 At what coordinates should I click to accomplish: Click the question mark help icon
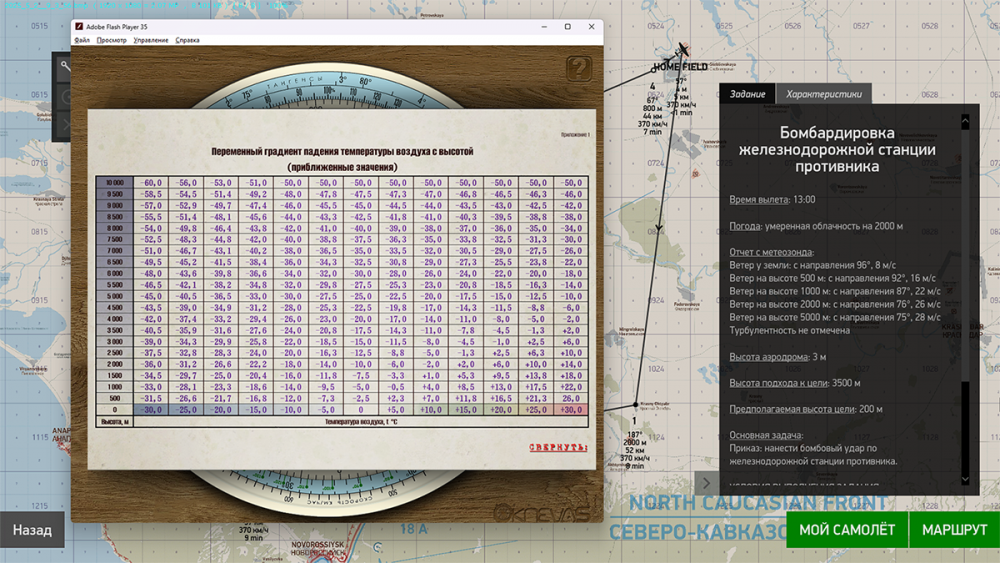(579, 69)
